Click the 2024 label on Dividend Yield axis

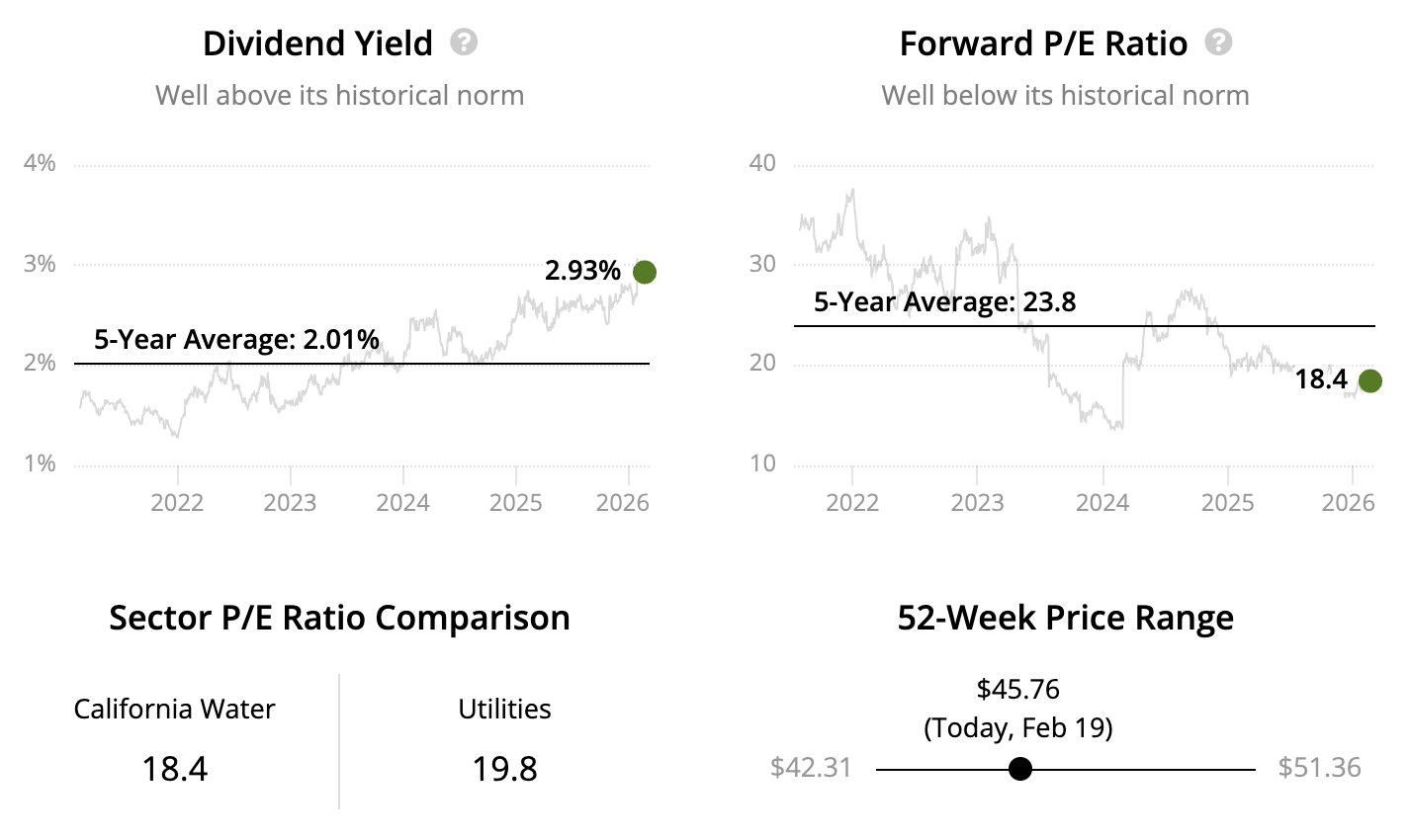coord(402,503)
